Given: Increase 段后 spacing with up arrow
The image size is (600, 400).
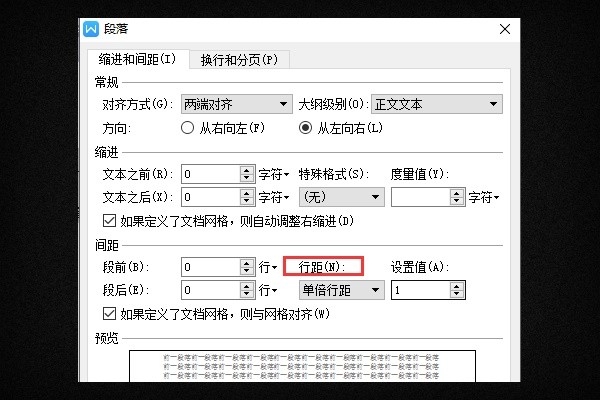Looking at the screenshot, I should (247, 286).
